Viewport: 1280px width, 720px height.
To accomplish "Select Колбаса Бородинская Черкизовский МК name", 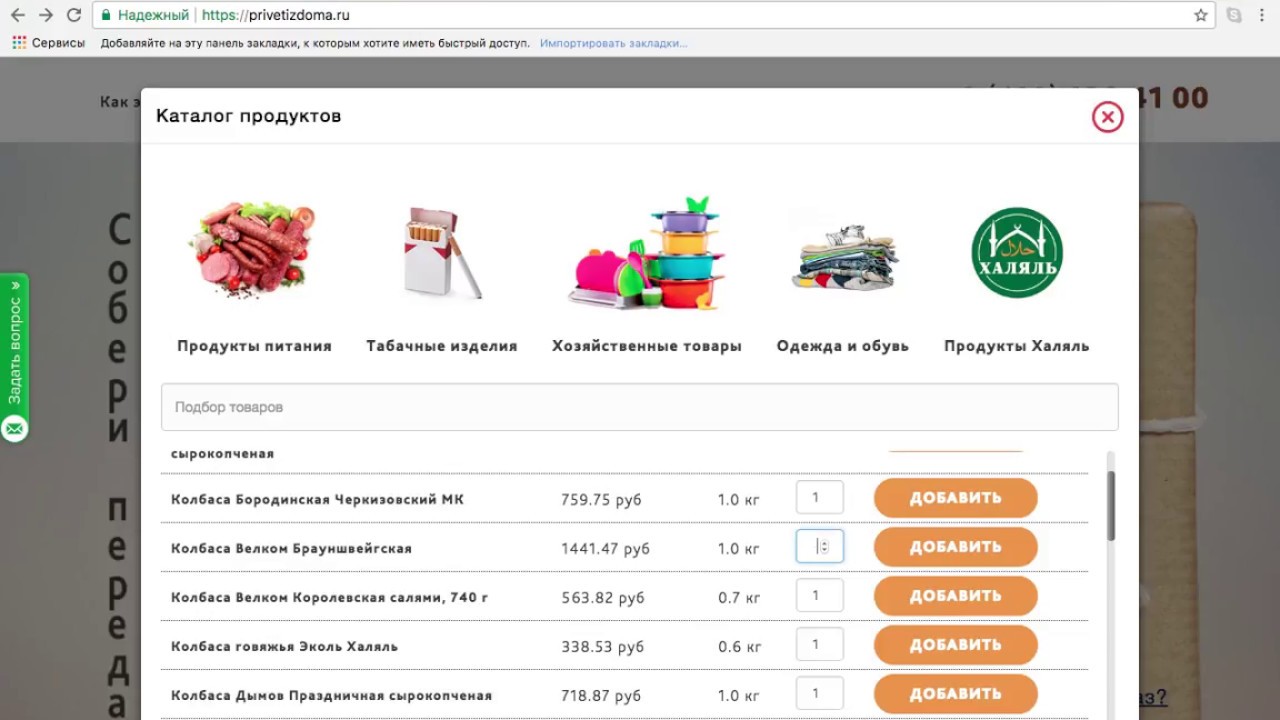I will (x=317, y=499).
